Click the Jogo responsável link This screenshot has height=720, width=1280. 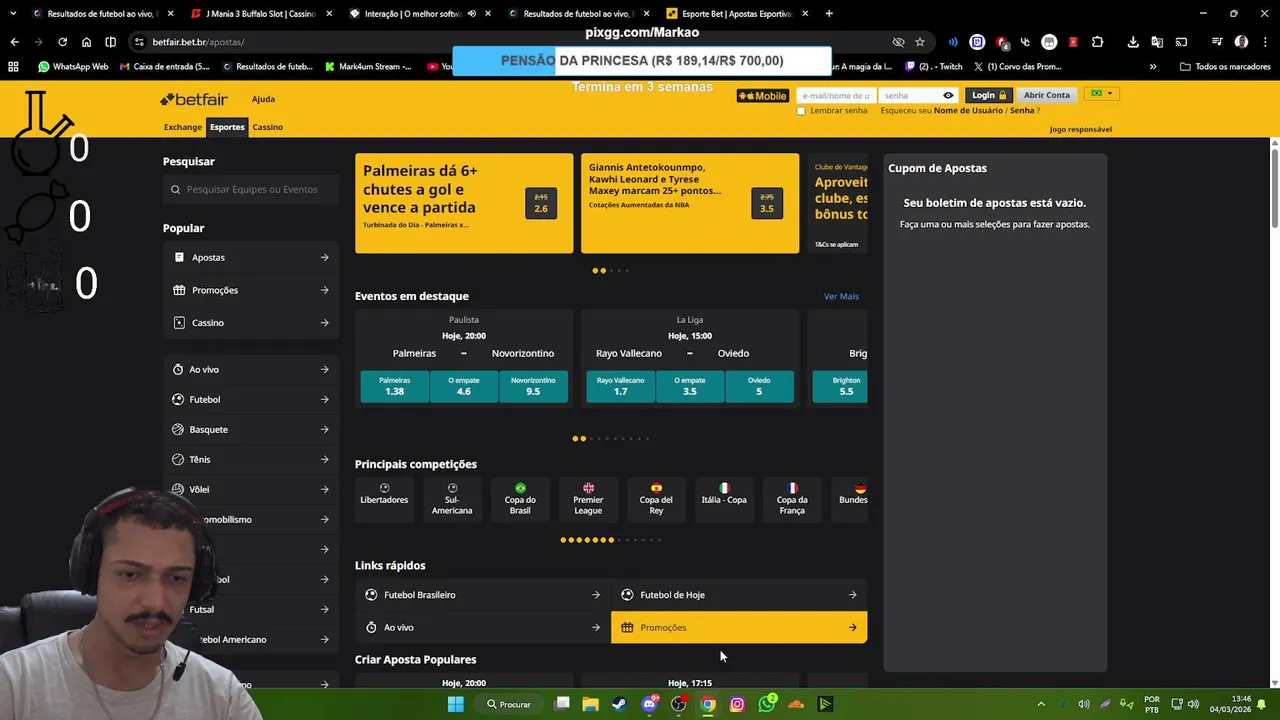(x=1080, y=129)
